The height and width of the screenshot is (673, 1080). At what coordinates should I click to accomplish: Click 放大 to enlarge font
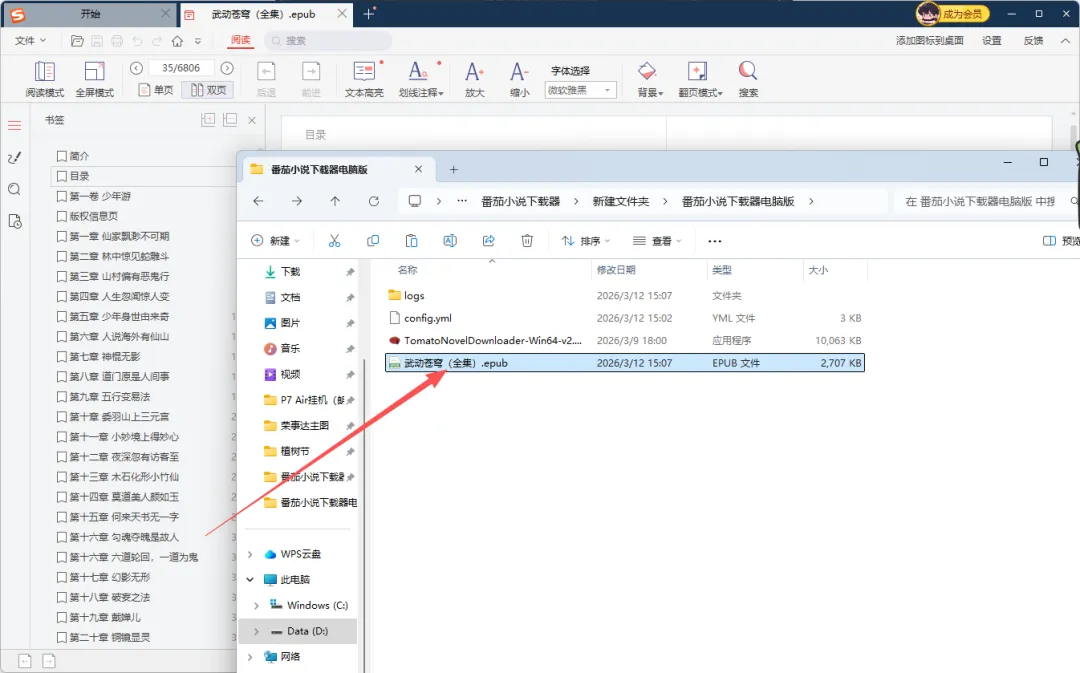[x=475, y=79]
